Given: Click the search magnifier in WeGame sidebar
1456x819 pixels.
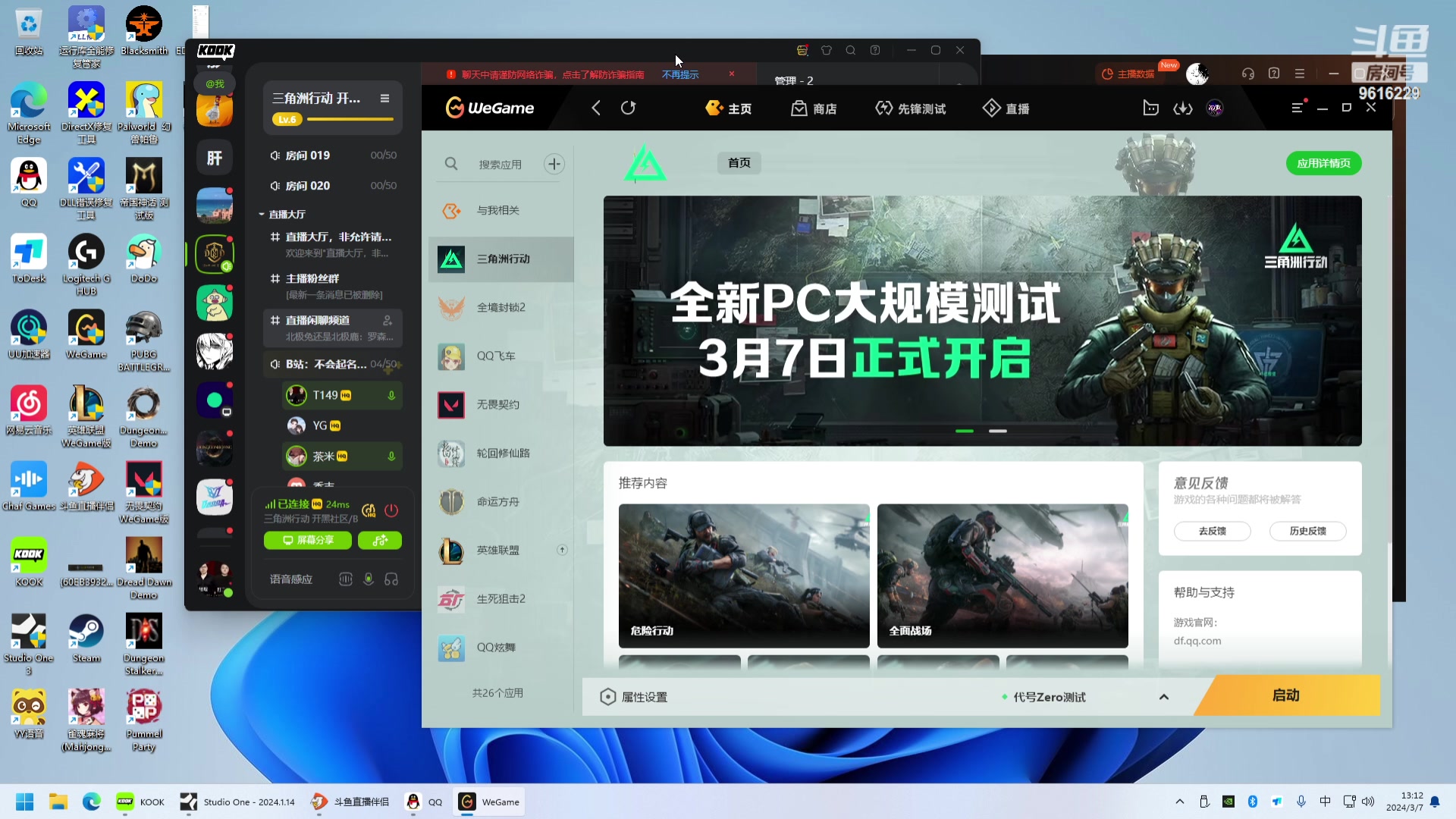Looking at the screenshot, I should 451,164.
